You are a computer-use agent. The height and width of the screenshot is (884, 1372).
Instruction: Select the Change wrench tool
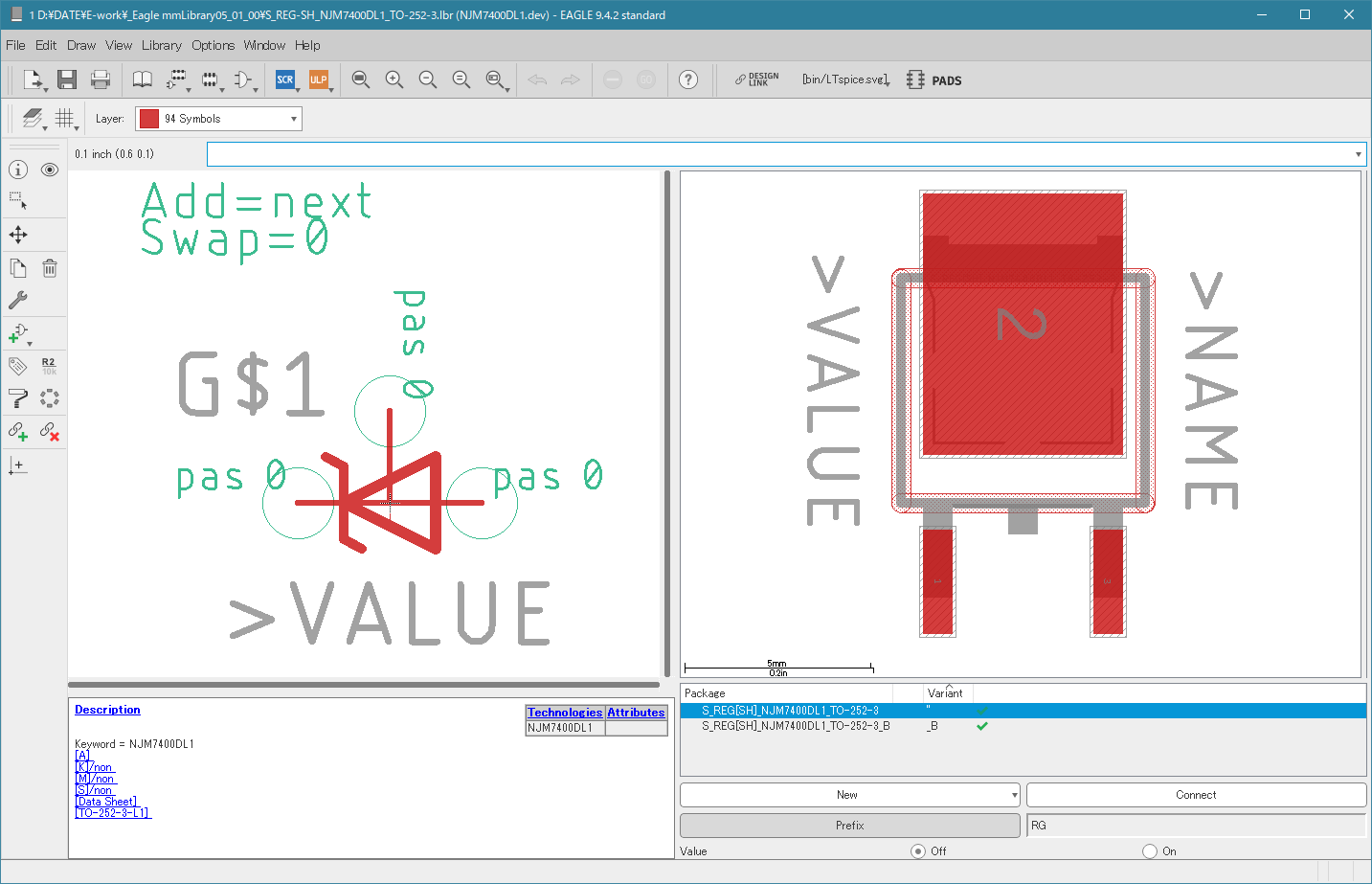18,300
